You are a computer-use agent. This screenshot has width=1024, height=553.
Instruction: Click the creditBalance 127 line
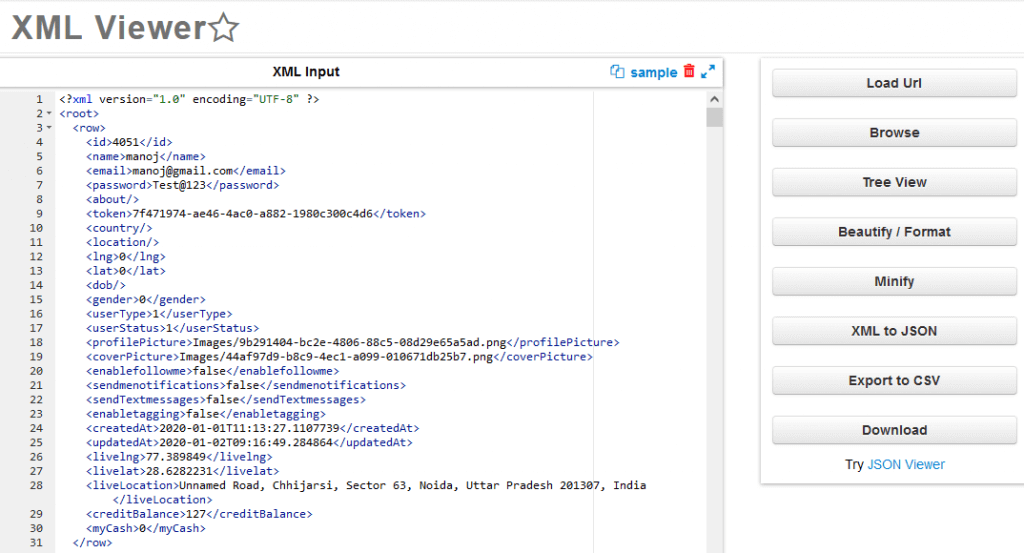tap(199, 514)
